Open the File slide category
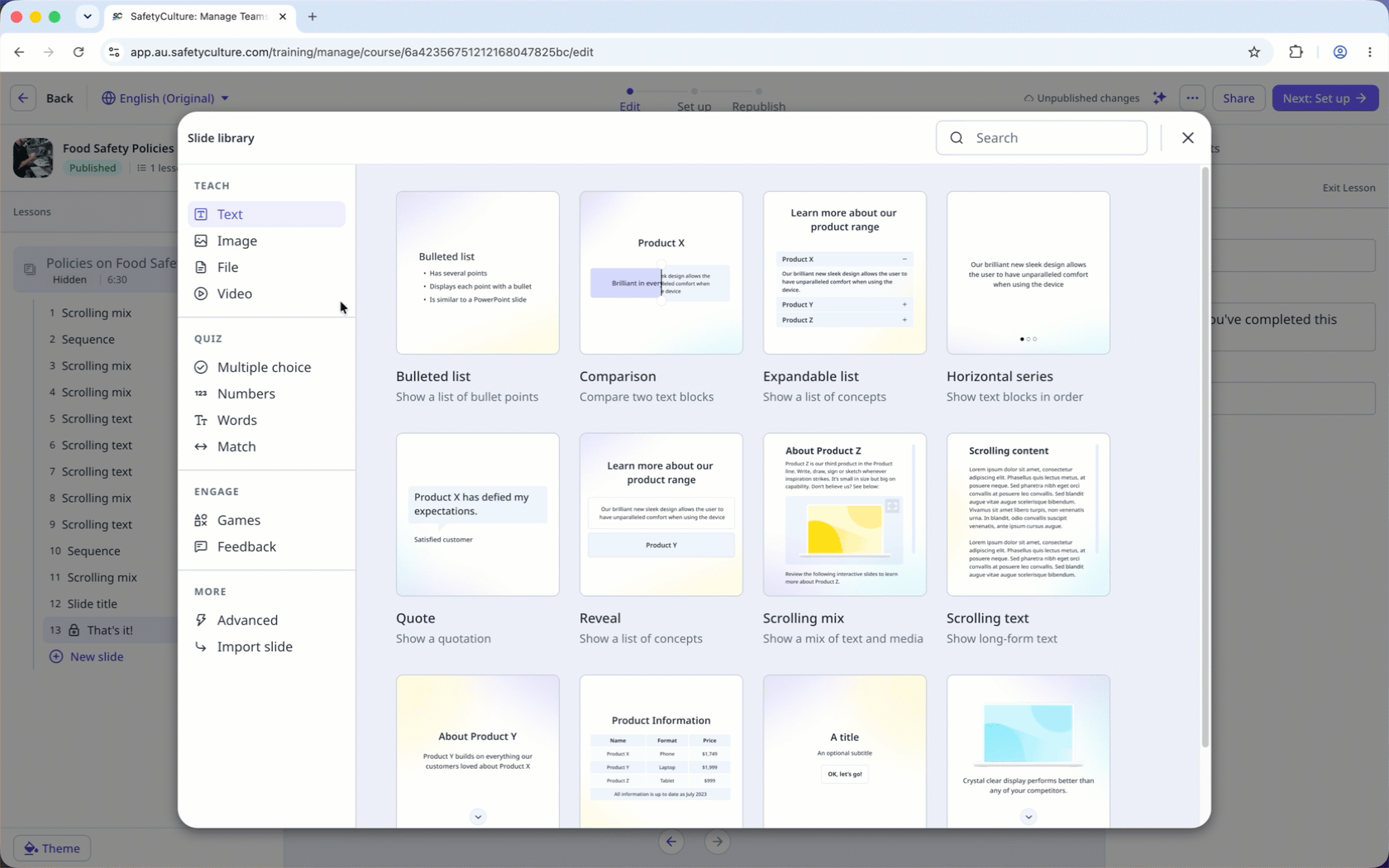This screenshot has height=868, width=1389. tap(266, 267)
